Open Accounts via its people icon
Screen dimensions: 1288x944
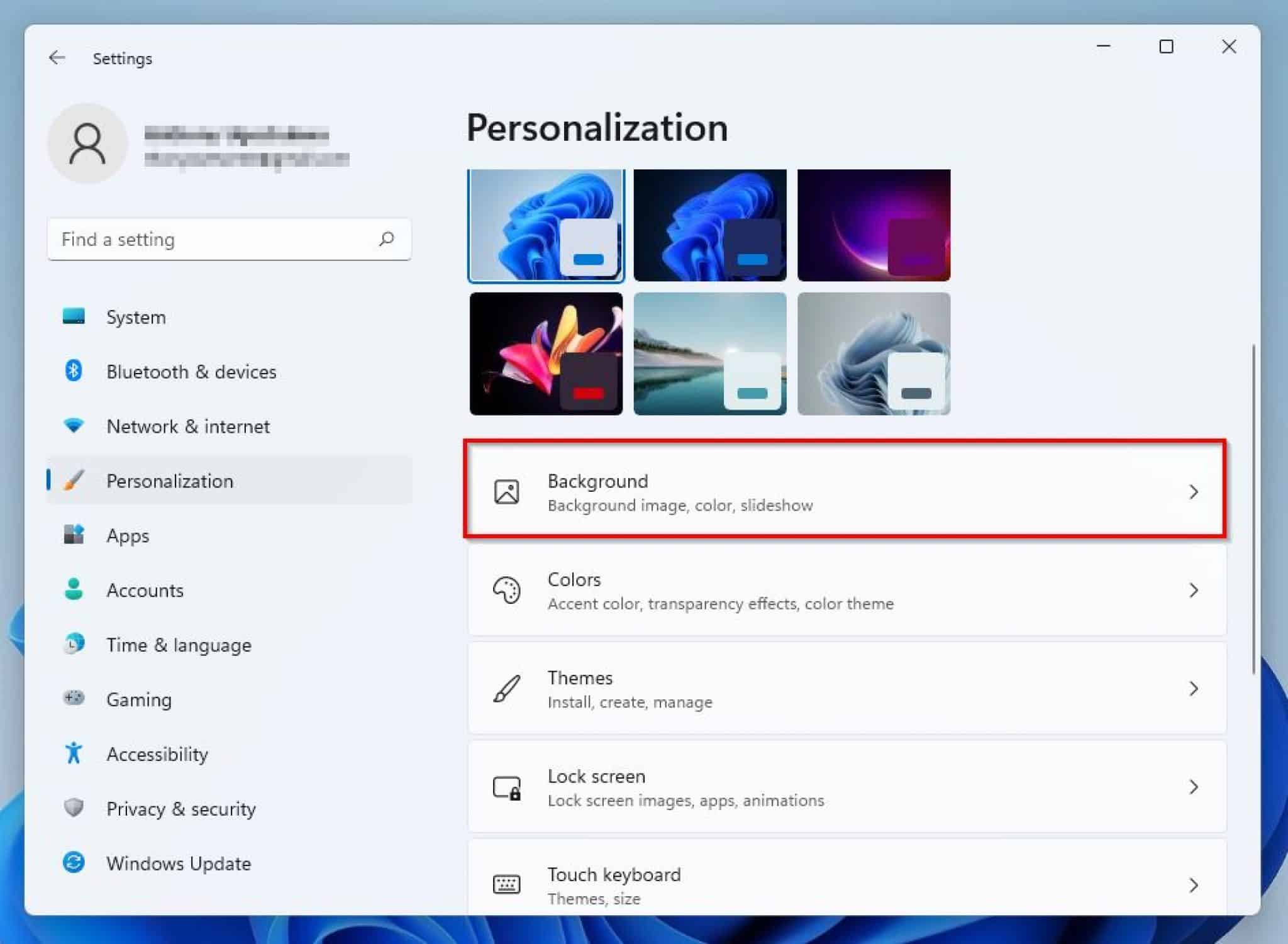click(x=74, y=590)
